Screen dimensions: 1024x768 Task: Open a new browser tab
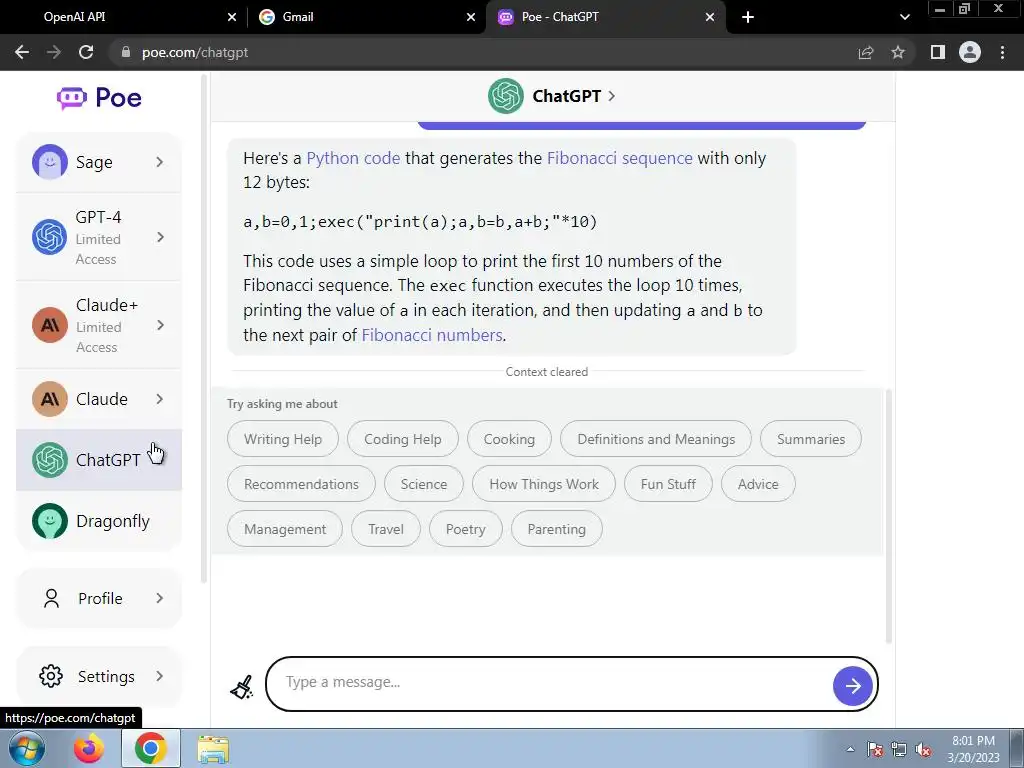748,17
